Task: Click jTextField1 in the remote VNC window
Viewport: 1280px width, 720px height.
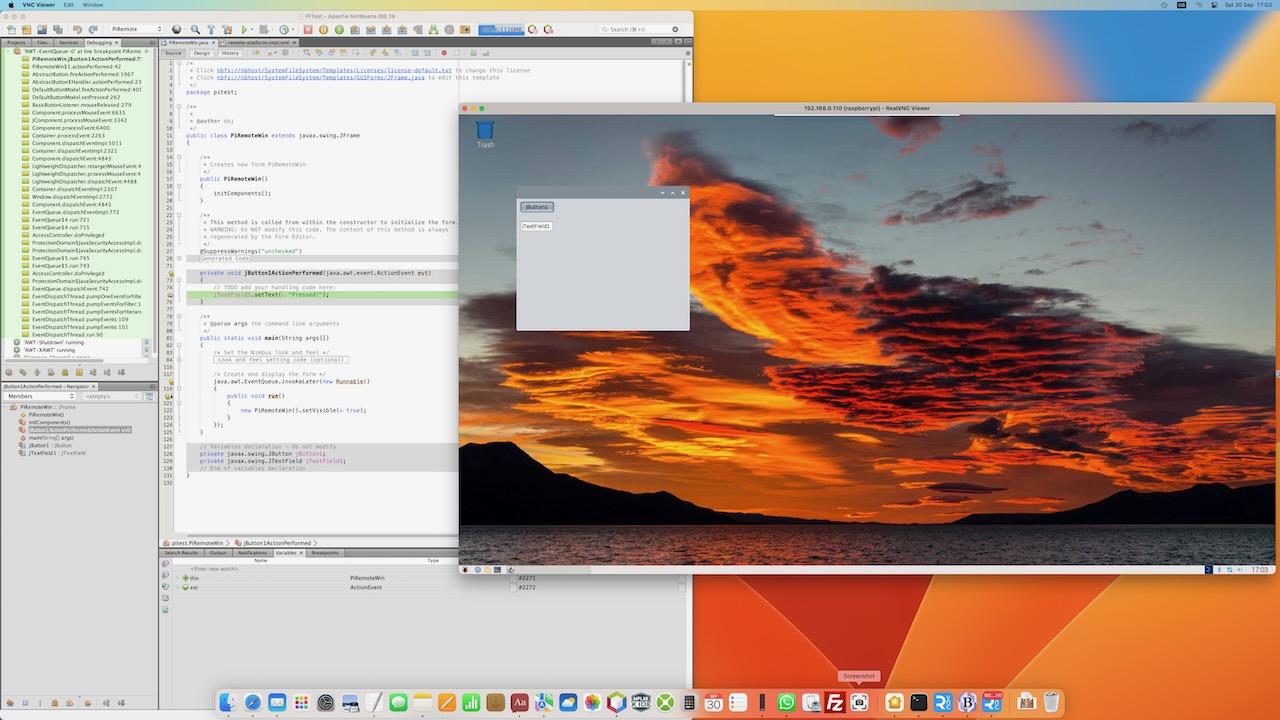Action: click(x=537, y=226)
